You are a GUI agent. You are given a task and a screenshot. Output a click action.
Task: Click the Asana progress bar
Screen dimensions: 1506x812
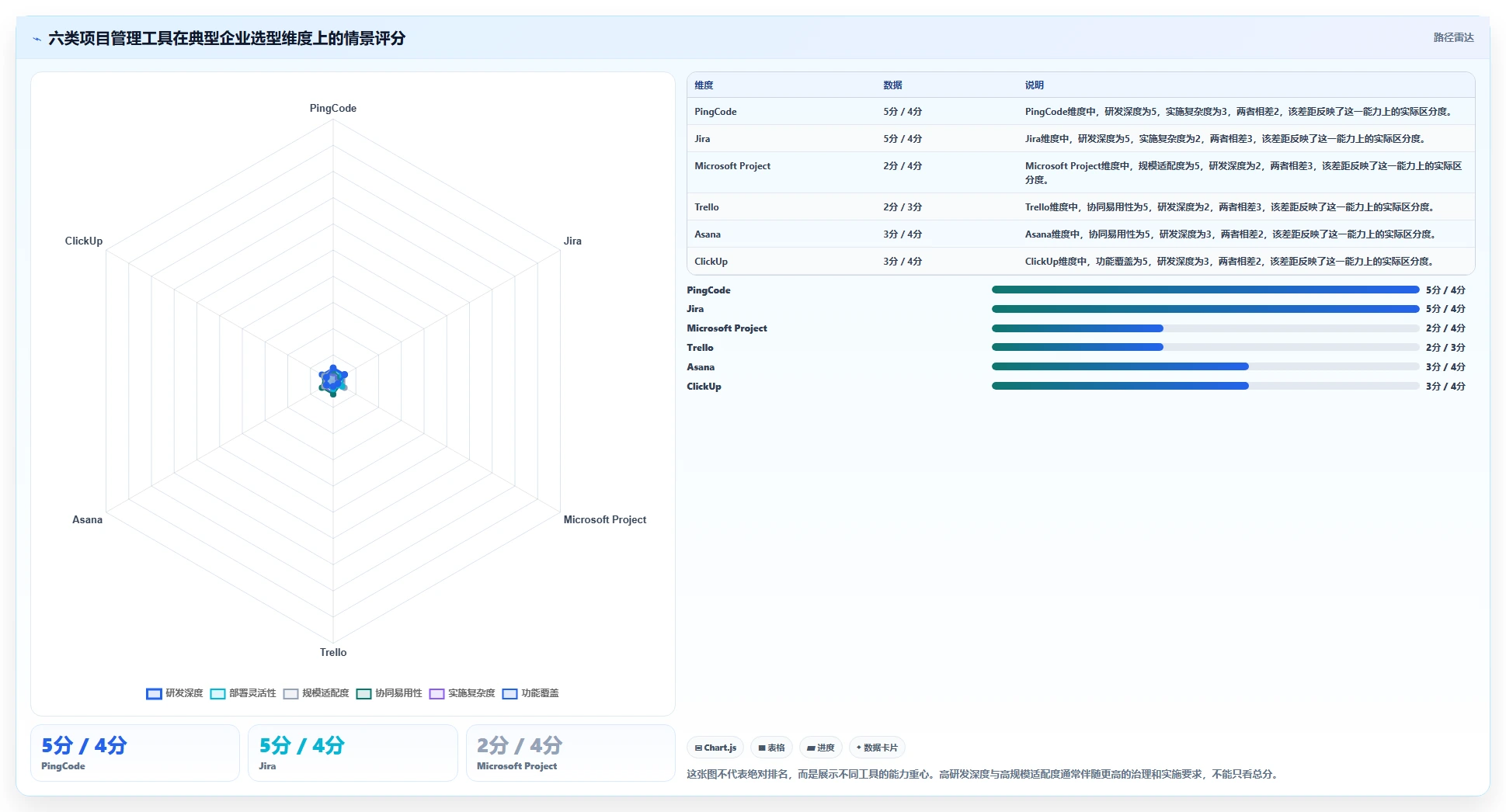[1205, 366]
